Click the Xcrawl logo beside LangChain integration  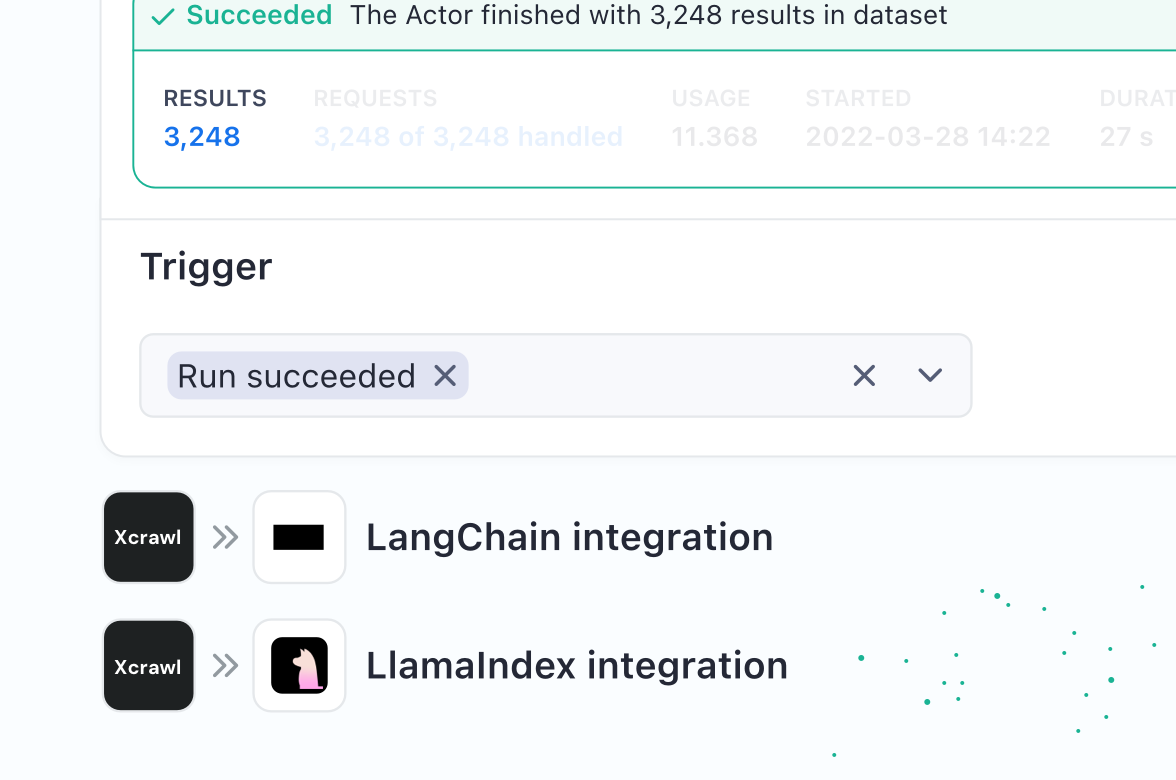[148, 537]
